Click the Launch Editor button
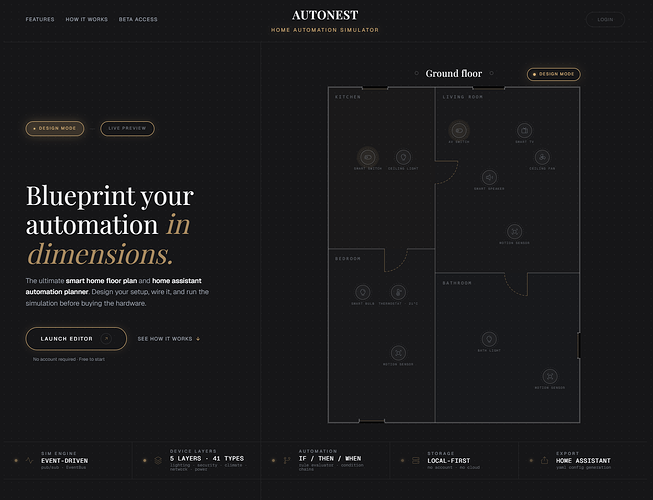The width and height of the screenshot is (653, 500). click(x=76, y=339)
